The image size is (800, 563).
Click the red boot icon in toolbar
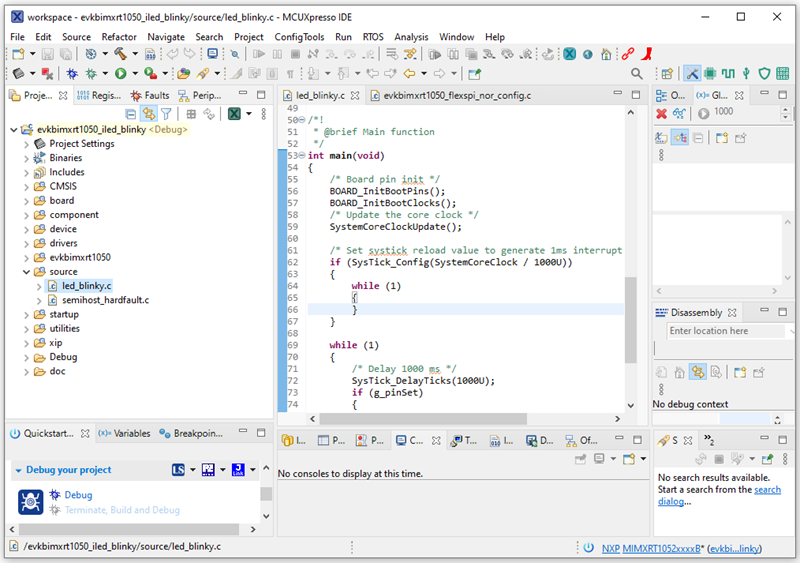click(647, 54)
